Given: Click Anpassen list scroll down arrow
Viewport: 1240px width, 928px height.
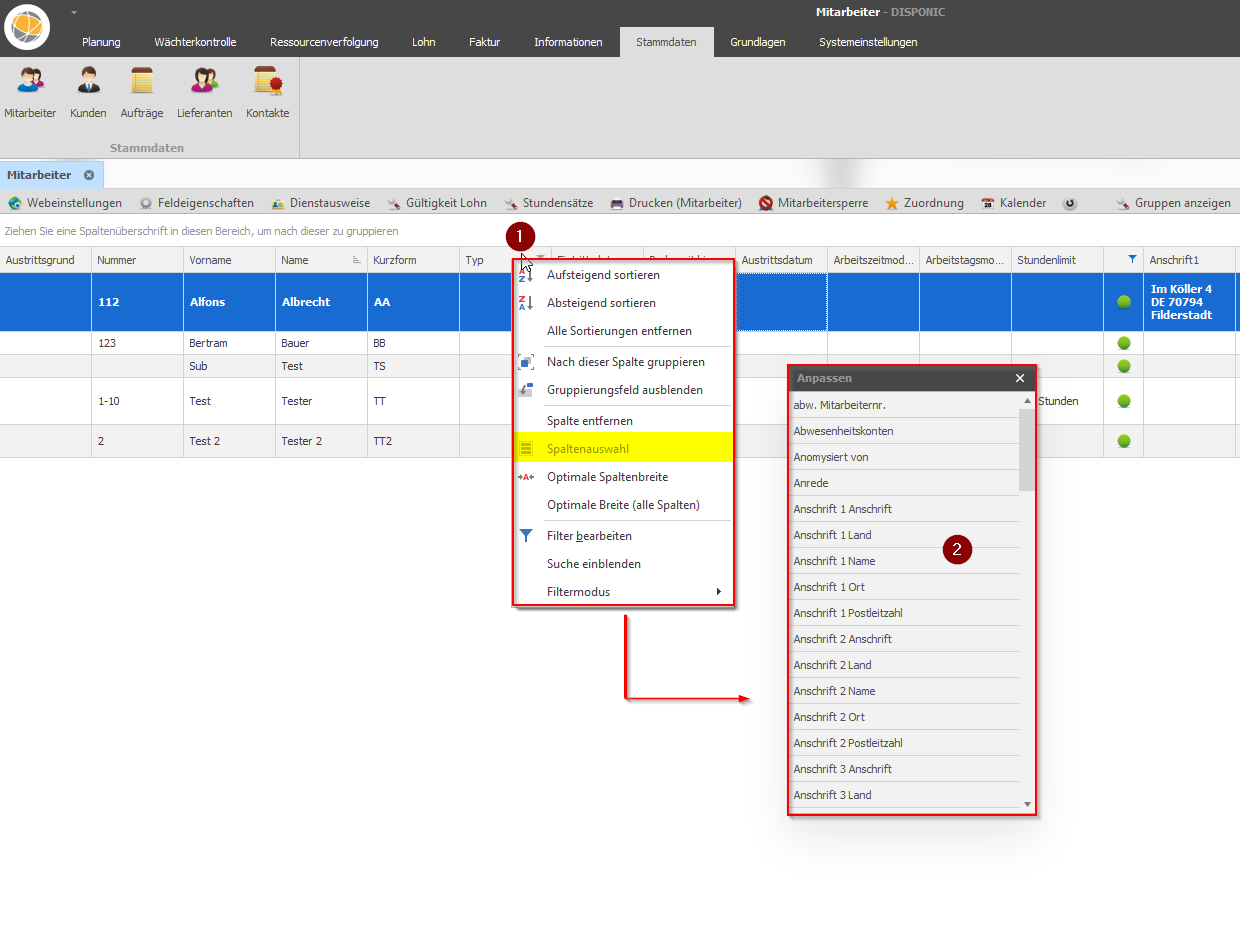Looking at the screenshot, I should pyautogui.click(x=1027, y=804).
